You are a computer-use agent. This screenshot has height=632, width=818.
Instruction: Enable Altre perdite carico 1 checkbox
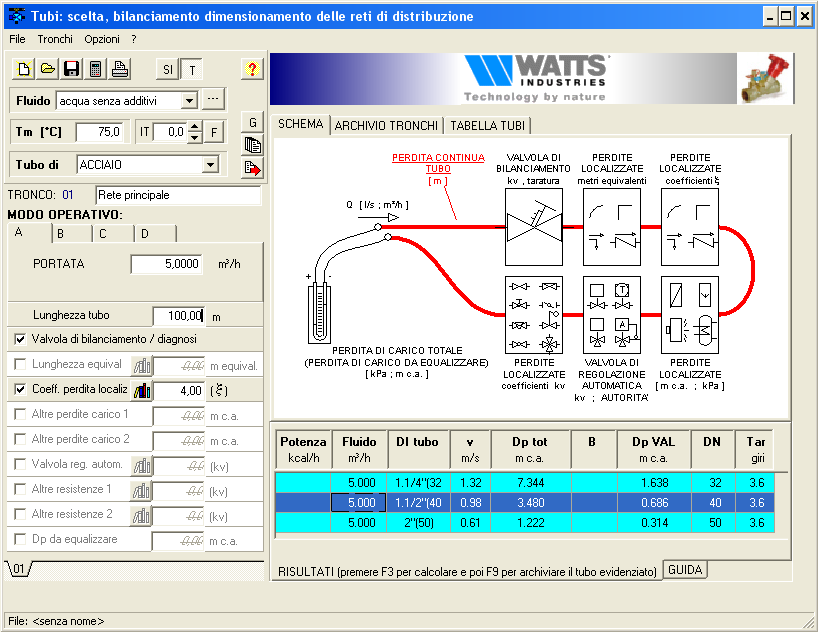click(20, 414)
